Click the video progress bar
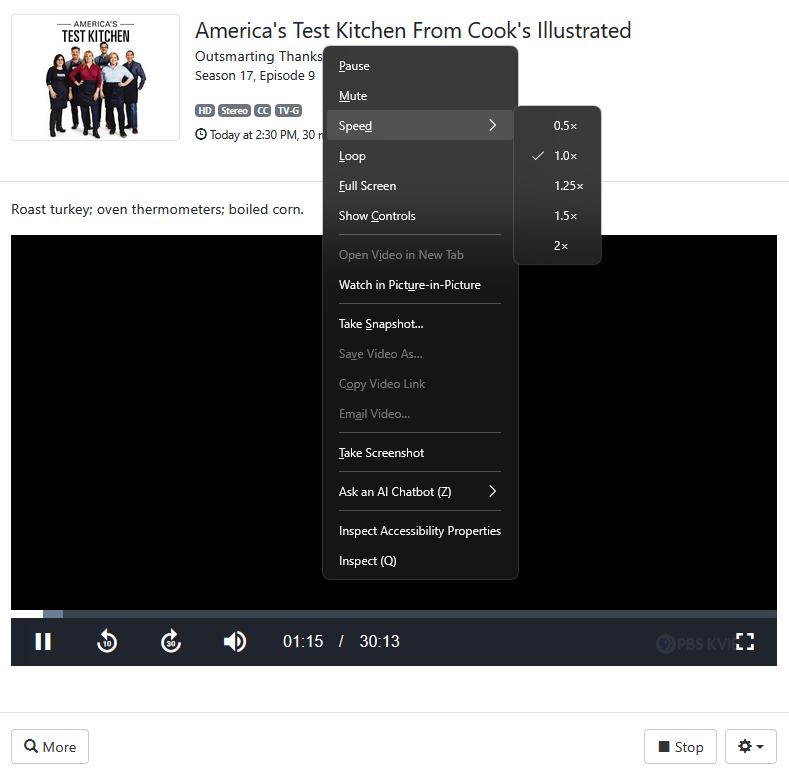This screenshot has width=789, height=776. tap(400, 614)
